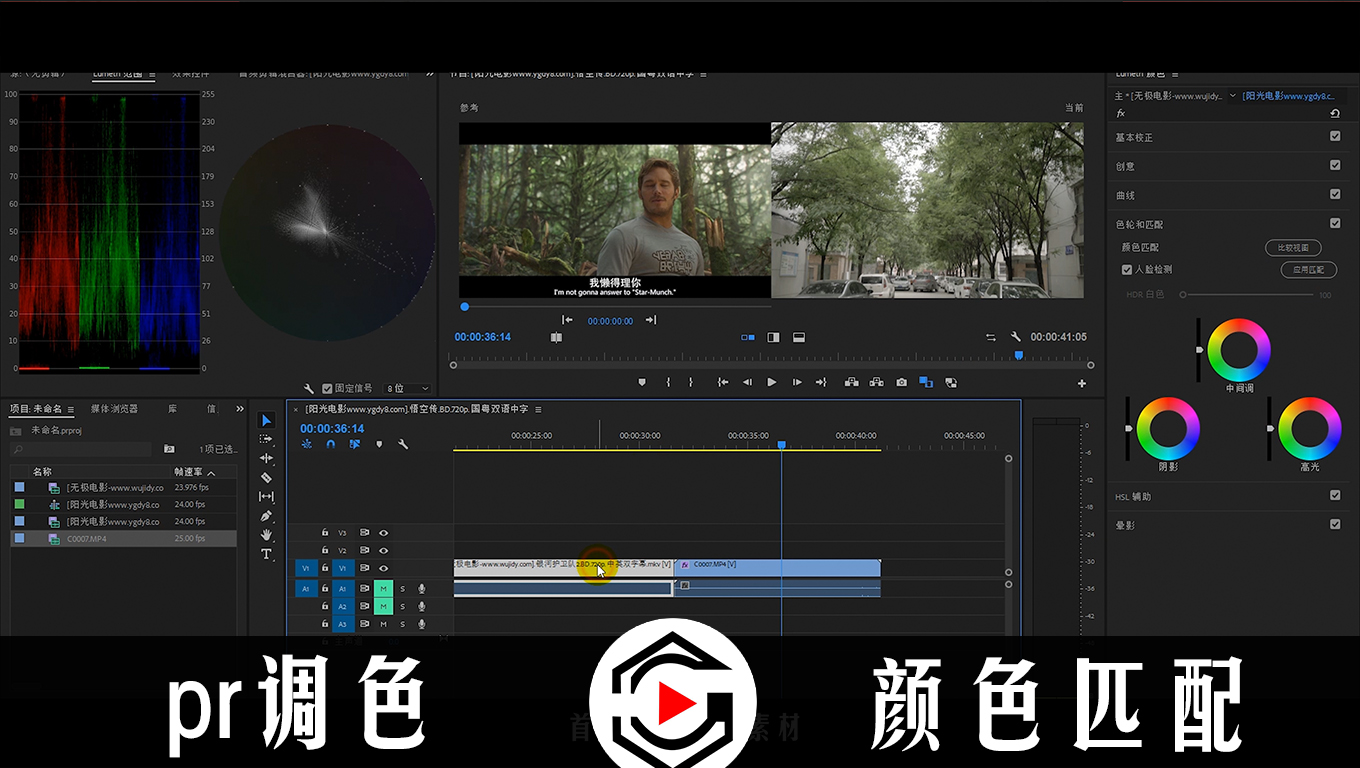Click the 中间调 color wheel
The width and height of the screenshot is (1360, 768).
tap(1238, 350)
